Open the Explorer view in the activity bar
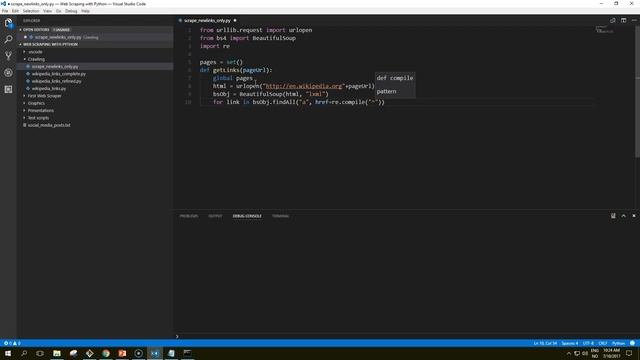 8,23
